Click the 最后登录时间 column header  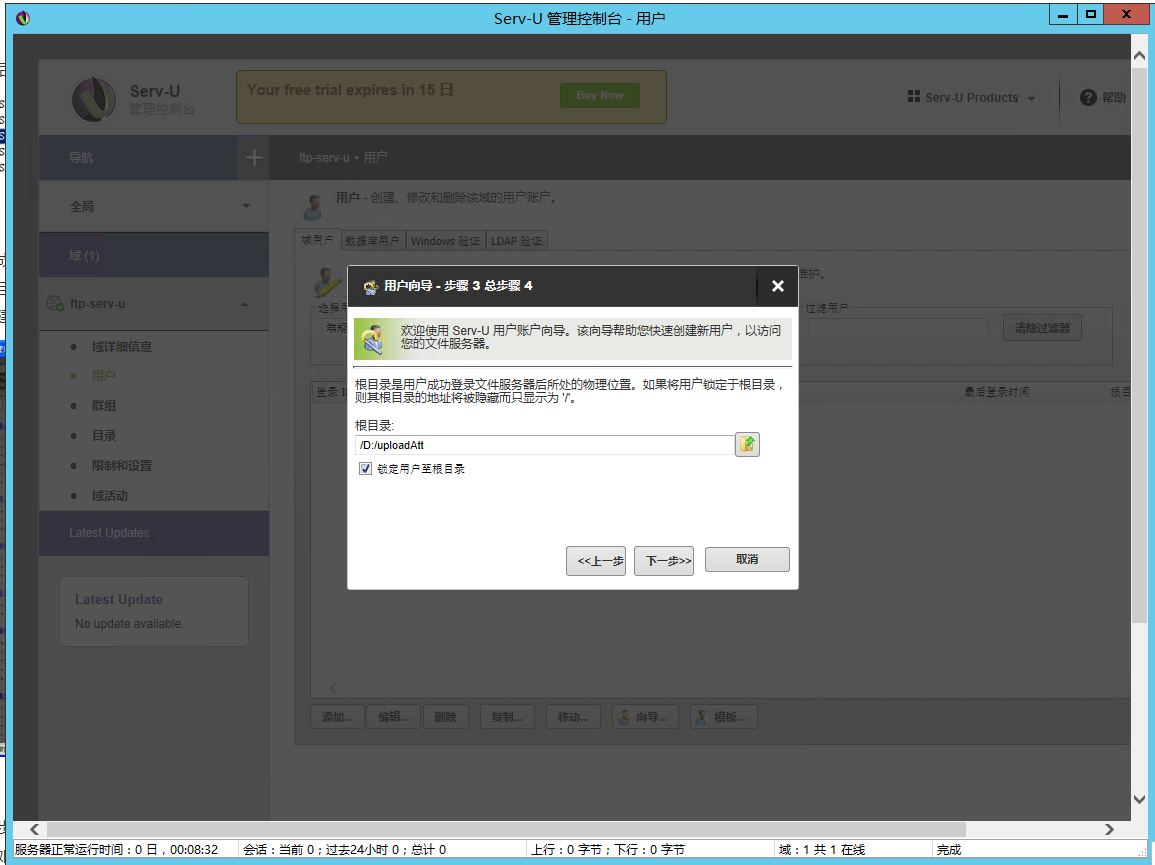(x=997, y=392)
